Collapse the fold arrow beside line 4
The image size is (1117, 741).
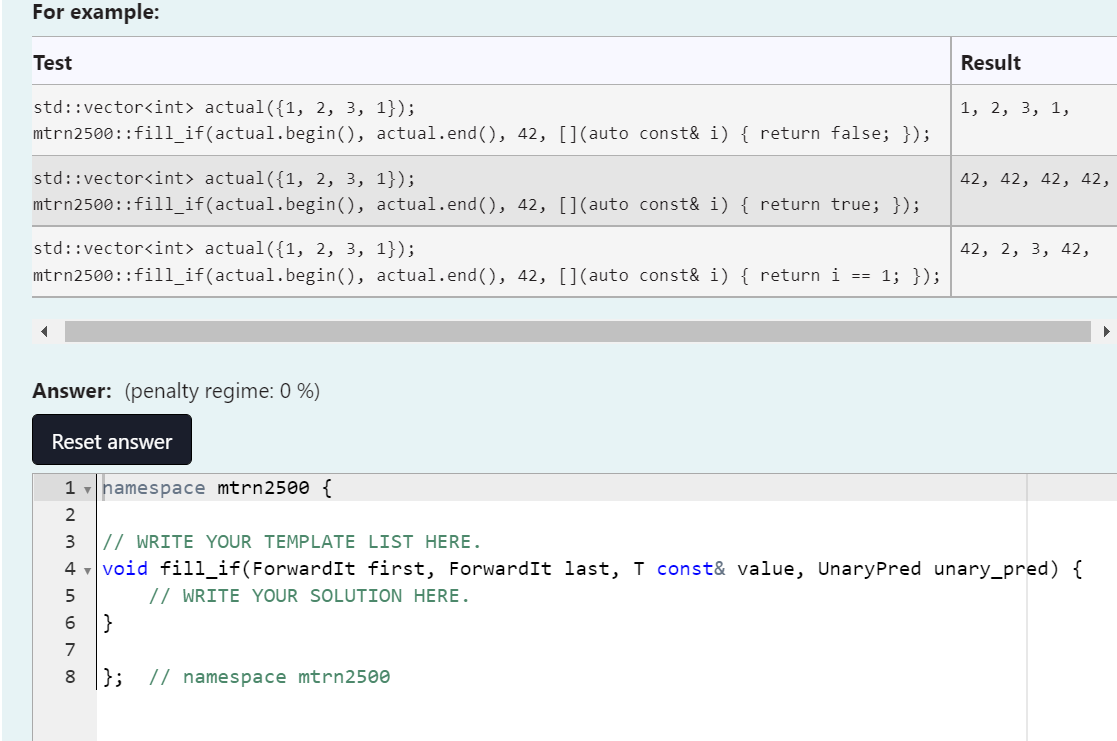85,569
